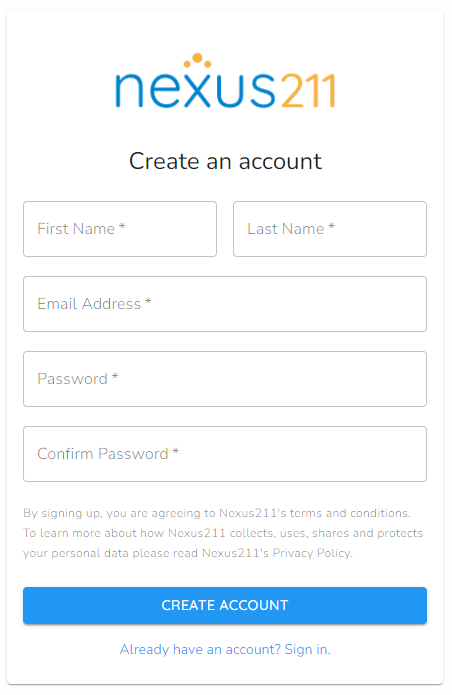
Task: Activate the Confirm Password field
Action: (225, 454)
